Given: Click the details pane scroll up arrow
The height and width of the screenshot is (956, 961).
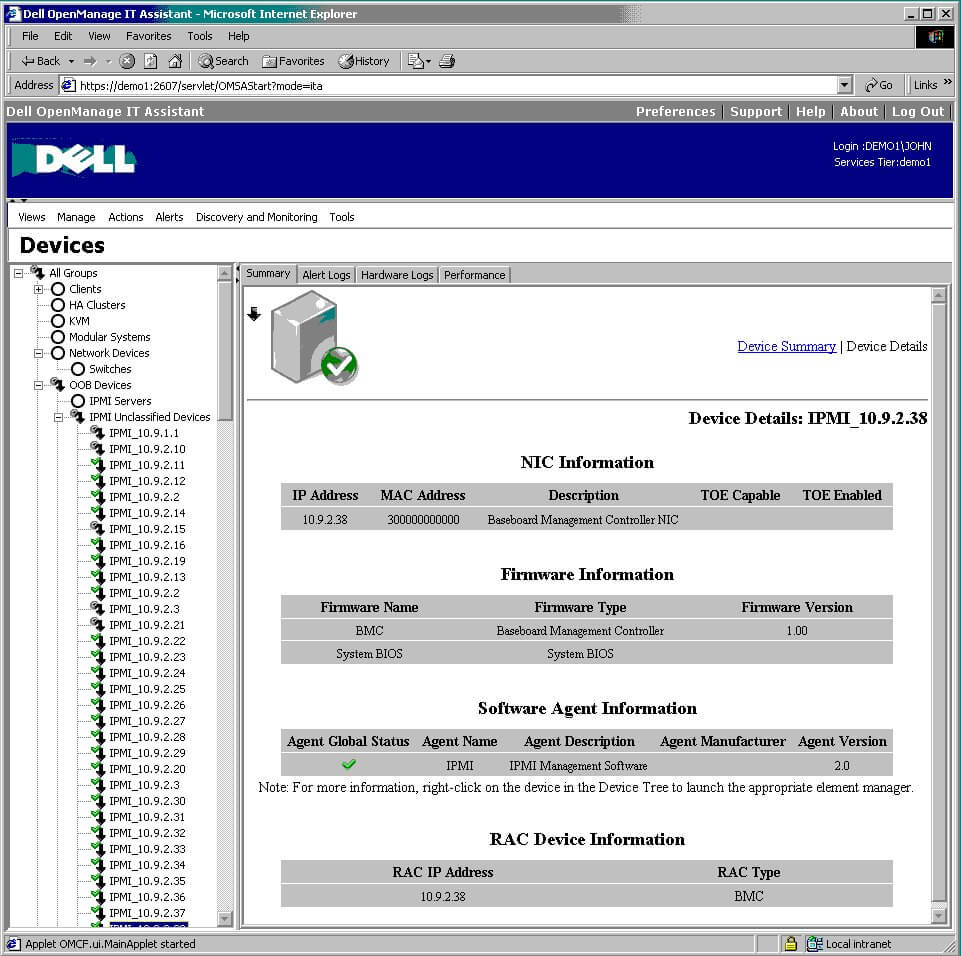Looking at the screenshot, I should (938, 295).
